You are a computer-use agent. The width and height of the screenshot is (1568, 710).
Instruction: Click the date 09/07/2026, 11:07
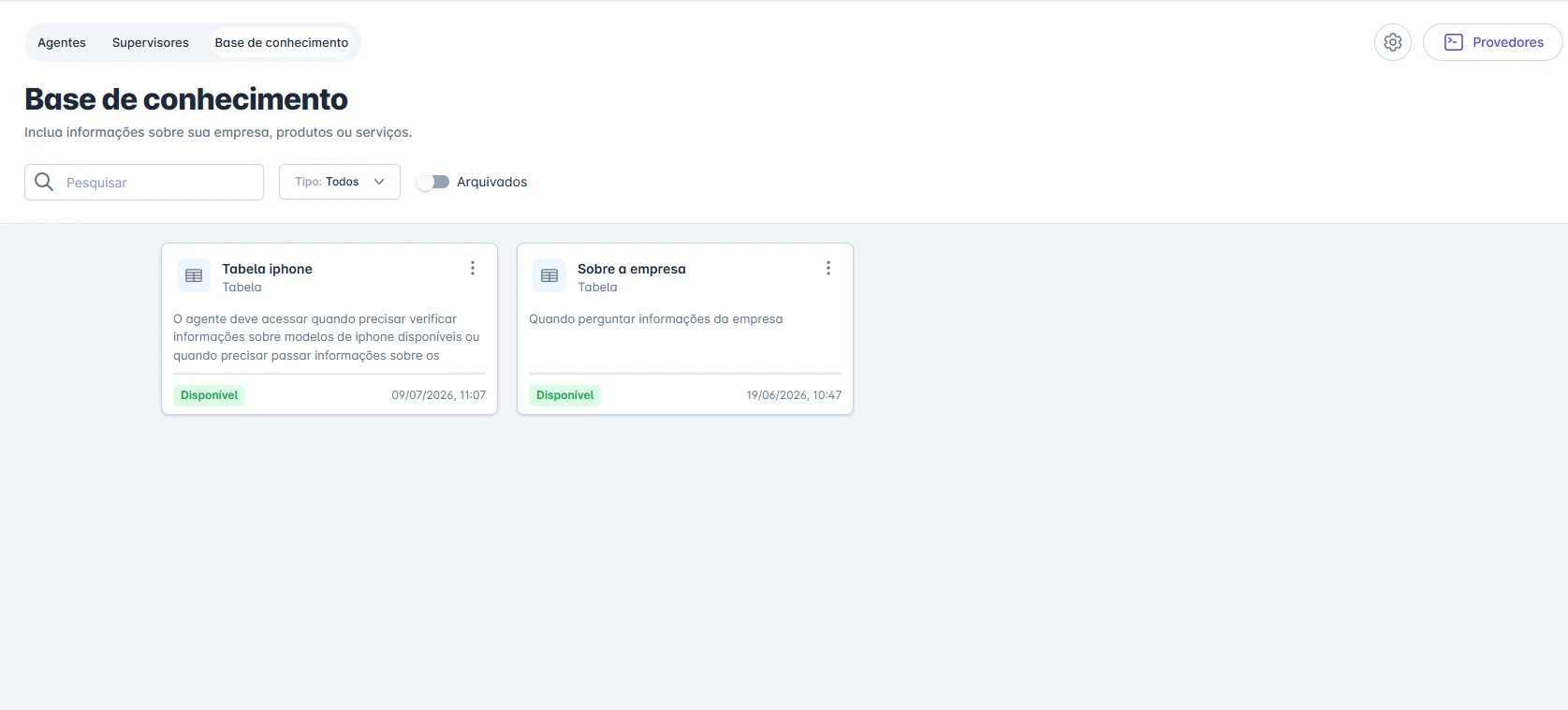[x=439, y=395]
